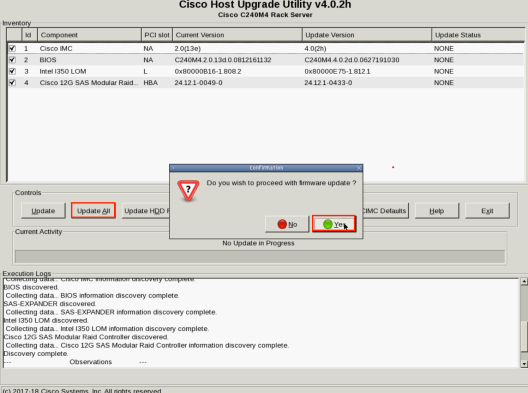The height and width of the screenshot is (393, 528).
Task: Click version 0x80000B16-1.808.2
Action: pos(208,71)
